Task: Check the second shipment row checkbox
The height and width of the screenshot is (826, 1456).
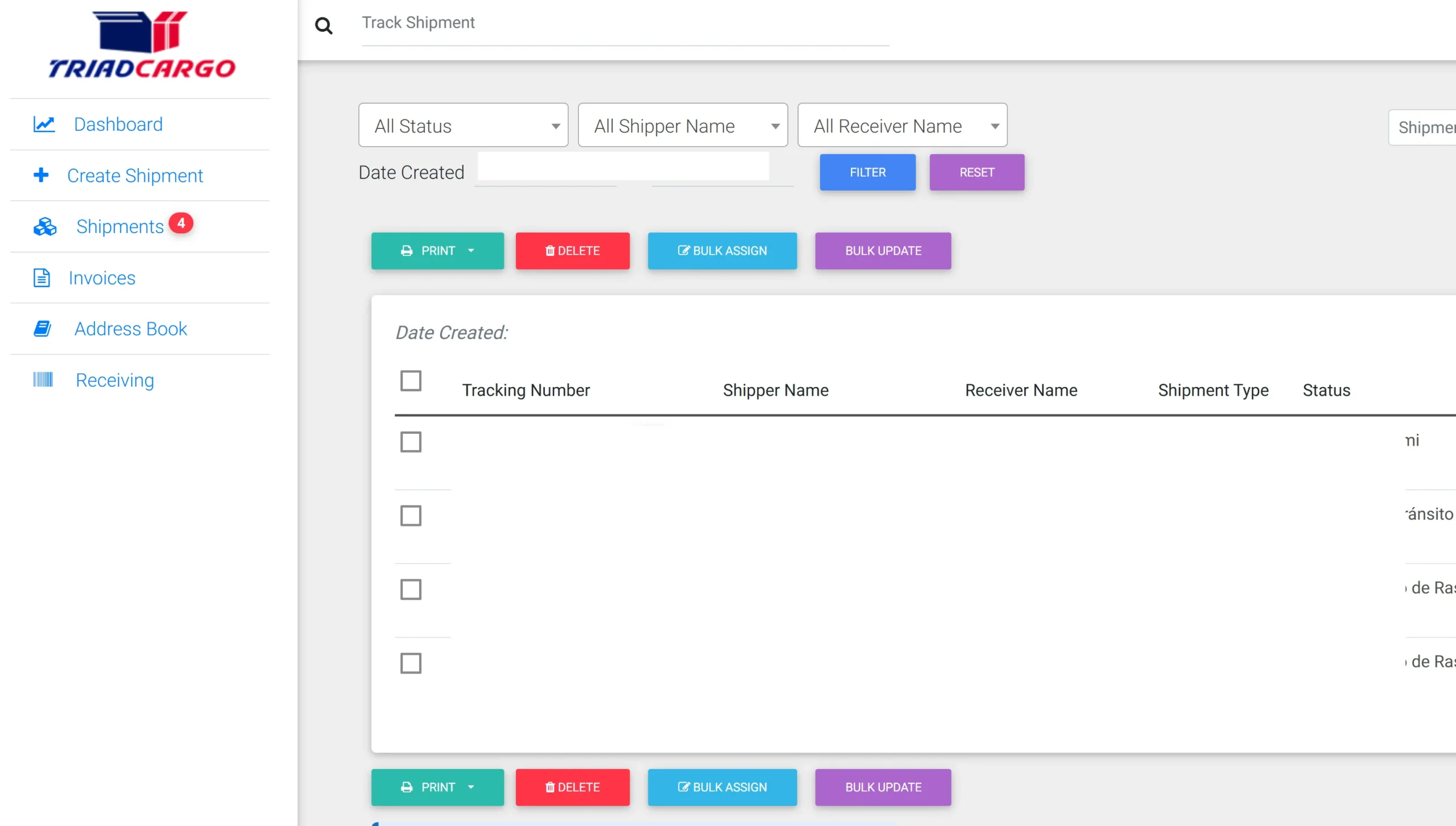Action: click(411, 516)
